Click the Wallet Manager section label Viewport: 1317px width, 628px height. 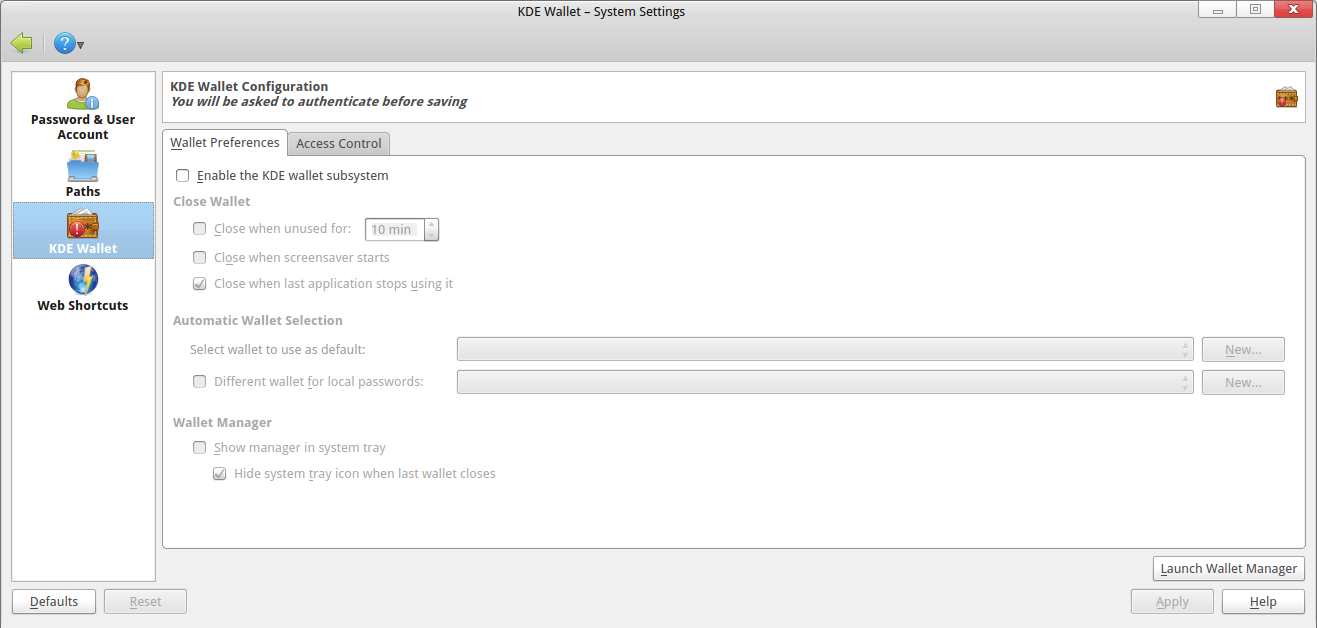point(222,423)
